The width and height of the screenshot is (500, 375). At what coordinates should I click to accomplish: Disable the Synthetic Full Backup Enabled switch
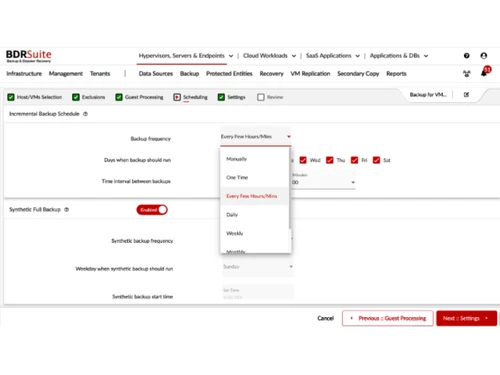point(152,210)
